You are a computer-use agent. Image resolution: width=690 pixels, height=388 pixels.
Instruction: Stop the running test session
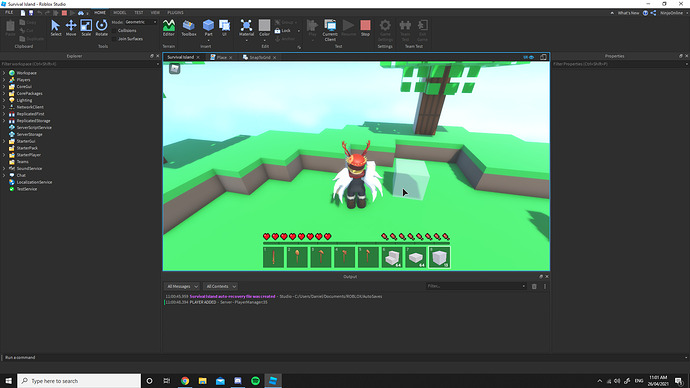pyautogui.click(x=365, y=27)
